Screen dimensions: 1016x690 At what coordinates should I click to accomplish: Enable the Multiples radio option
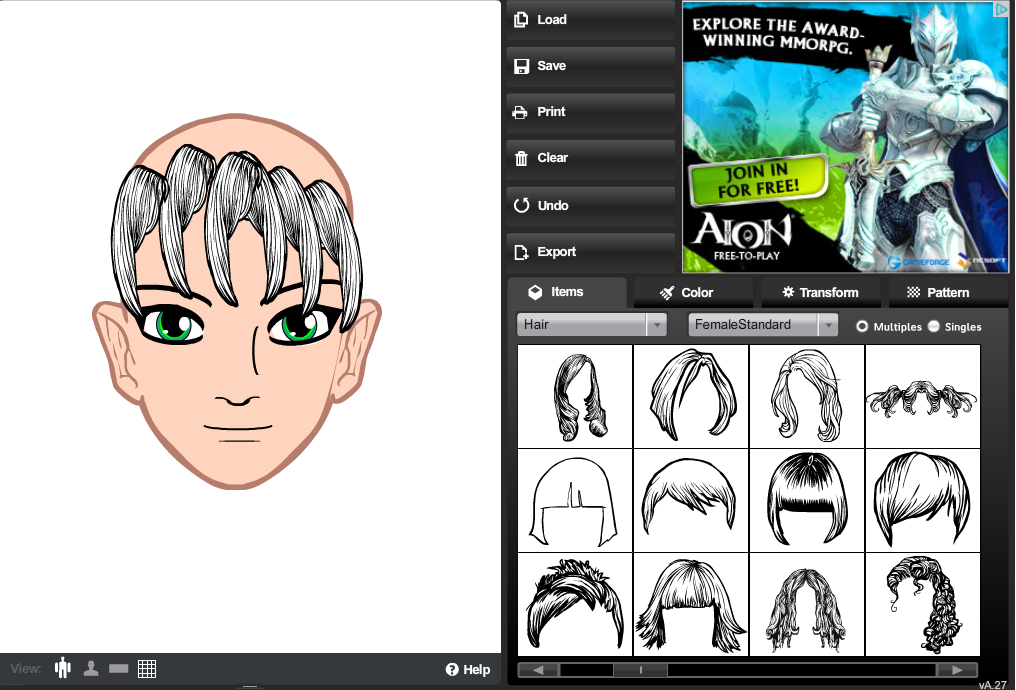[x=863, y=326]
